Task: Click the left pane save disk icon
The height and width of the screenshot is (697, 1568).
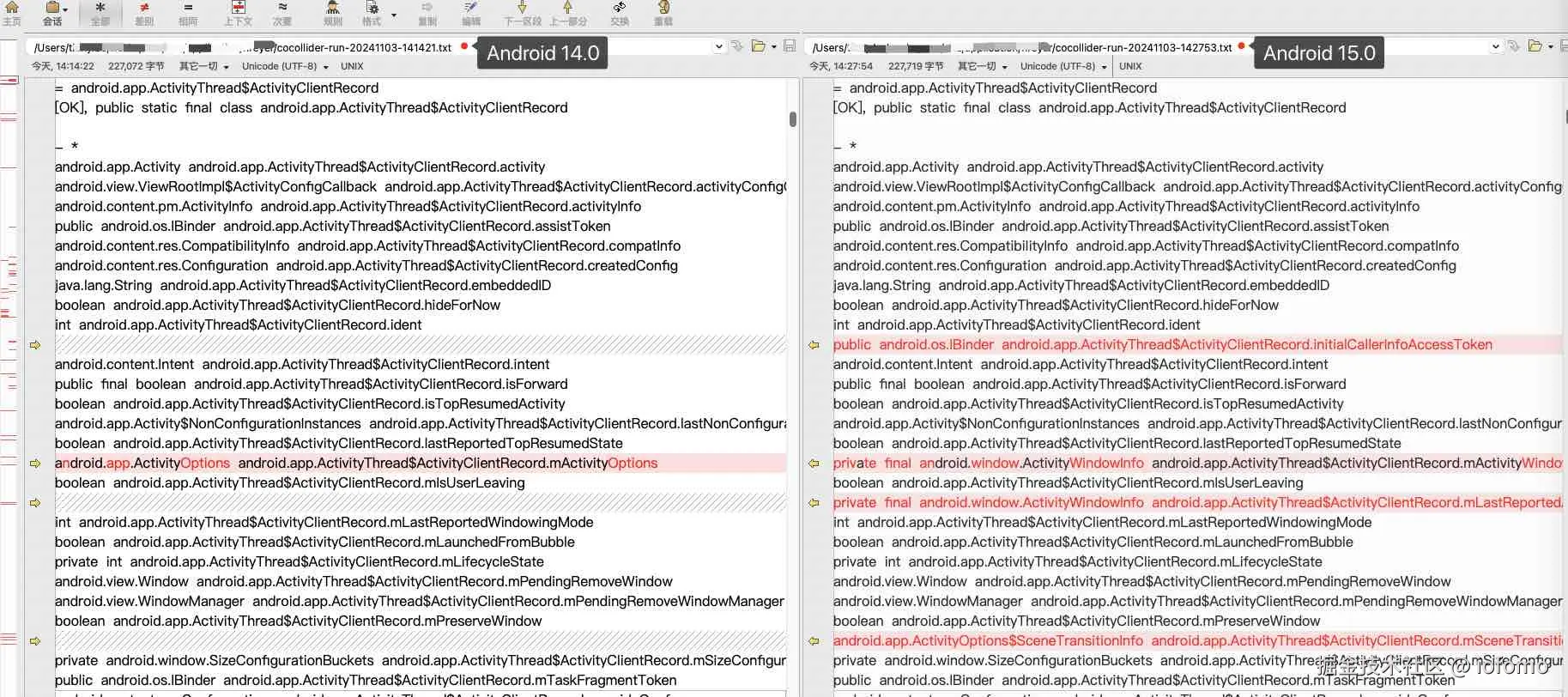Action: click(790, 46)
